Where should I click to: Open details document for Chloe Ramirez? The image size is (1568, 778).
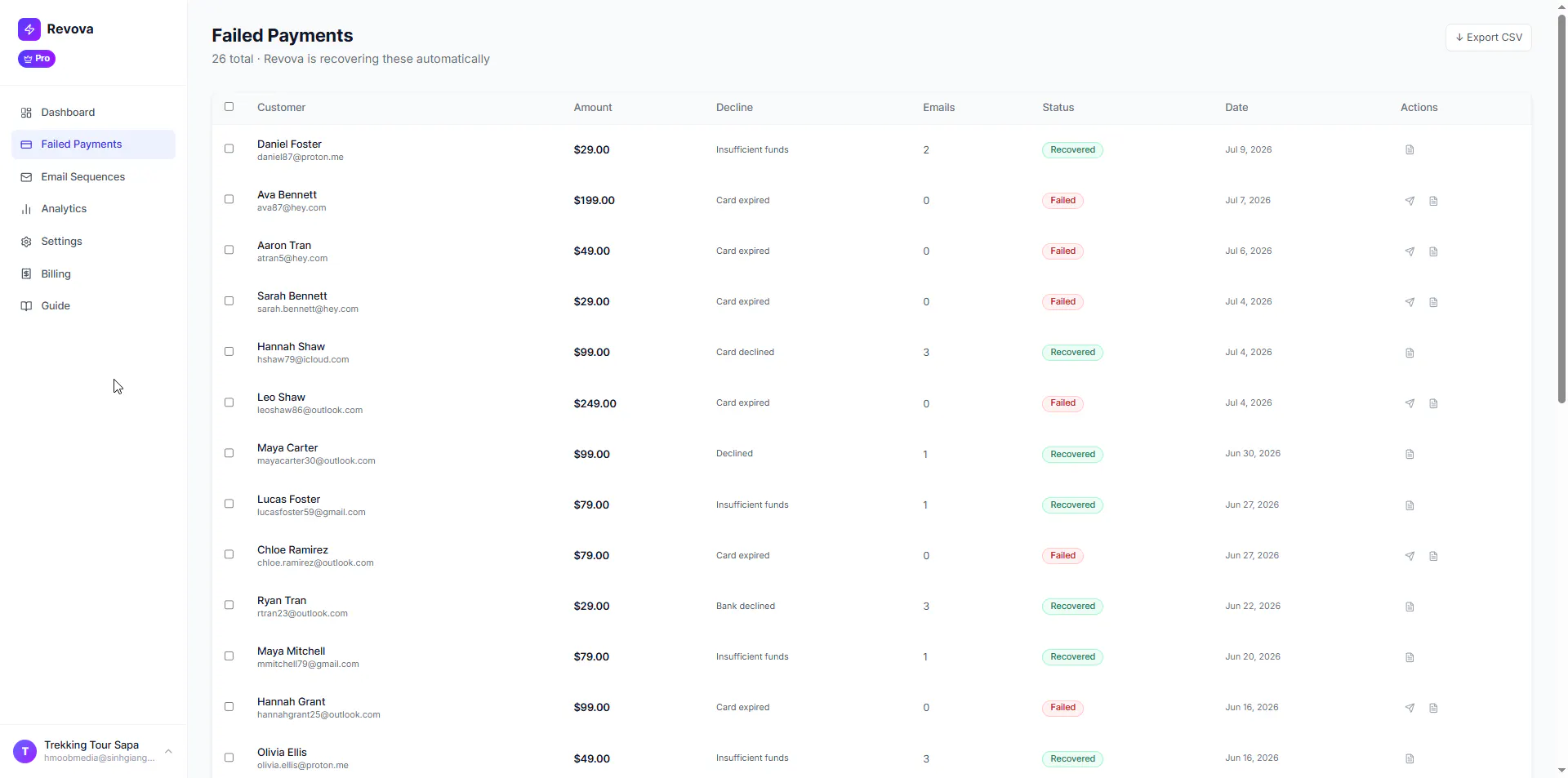tap(1433, 556)
